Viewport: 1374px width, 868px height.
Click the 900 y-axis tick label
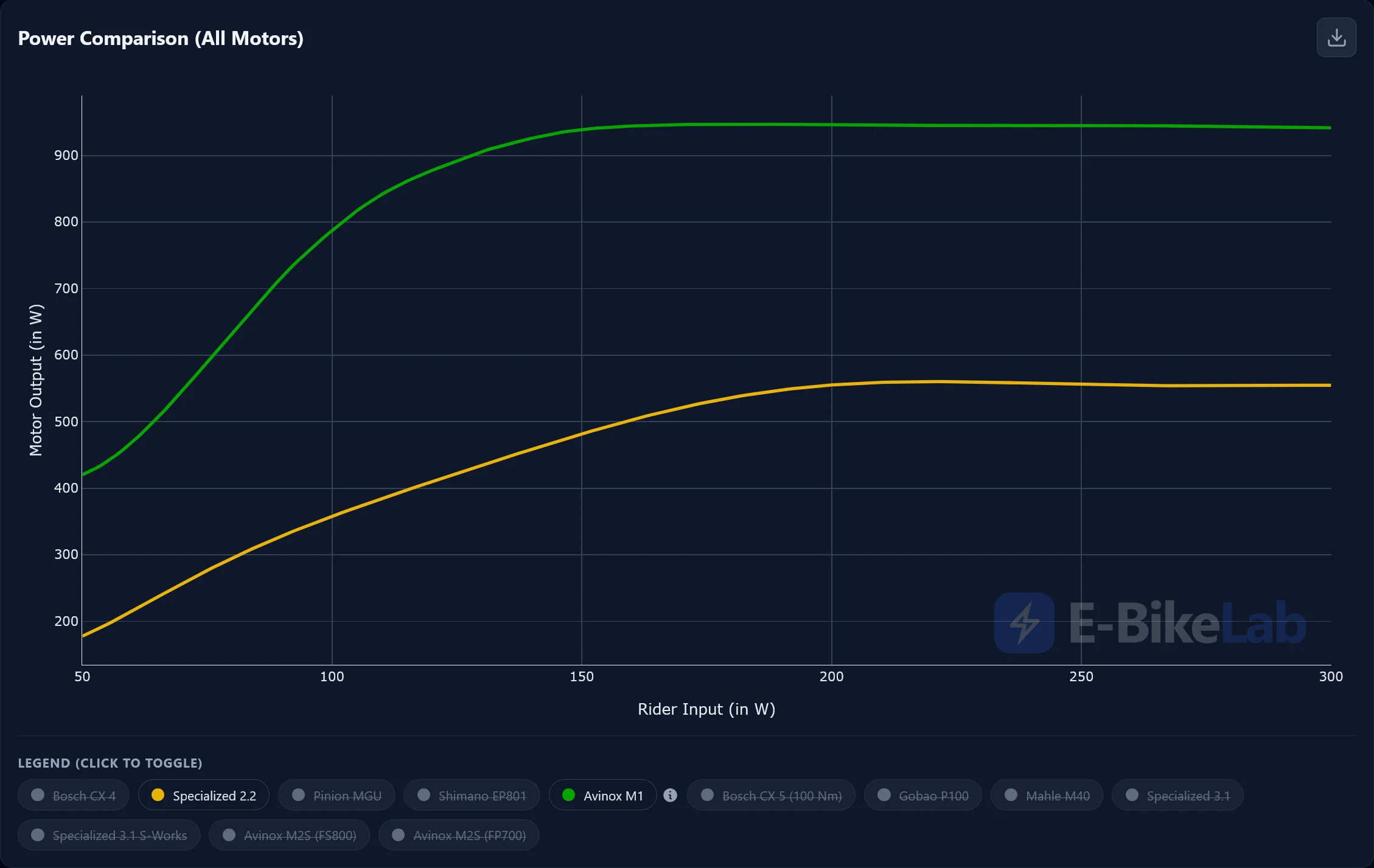click(x=66, y=156)
